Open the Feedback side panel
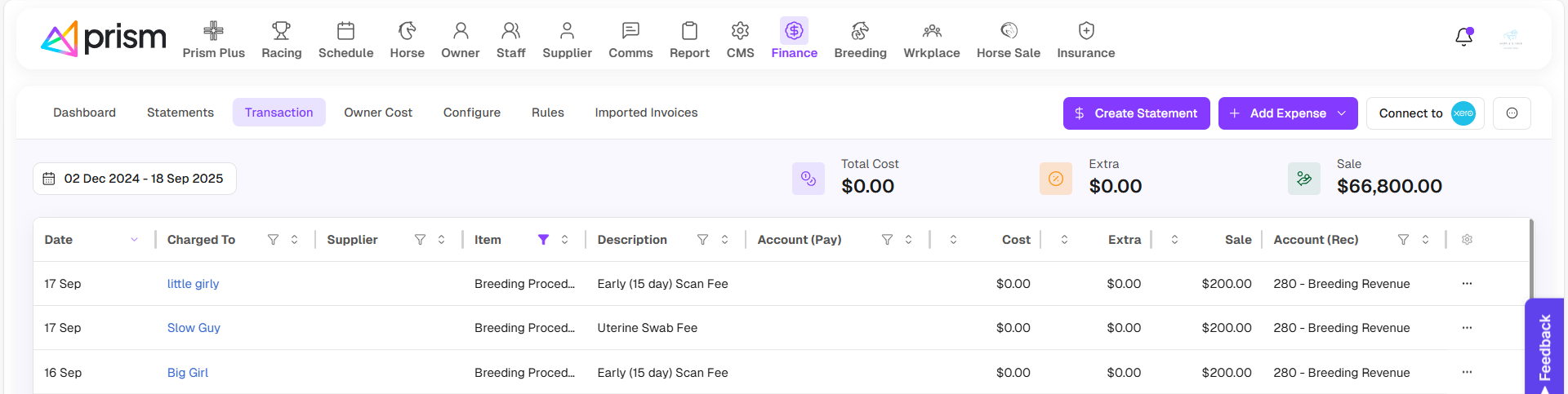This screenshot has height=394, width=1568. tap(1544, 348)
